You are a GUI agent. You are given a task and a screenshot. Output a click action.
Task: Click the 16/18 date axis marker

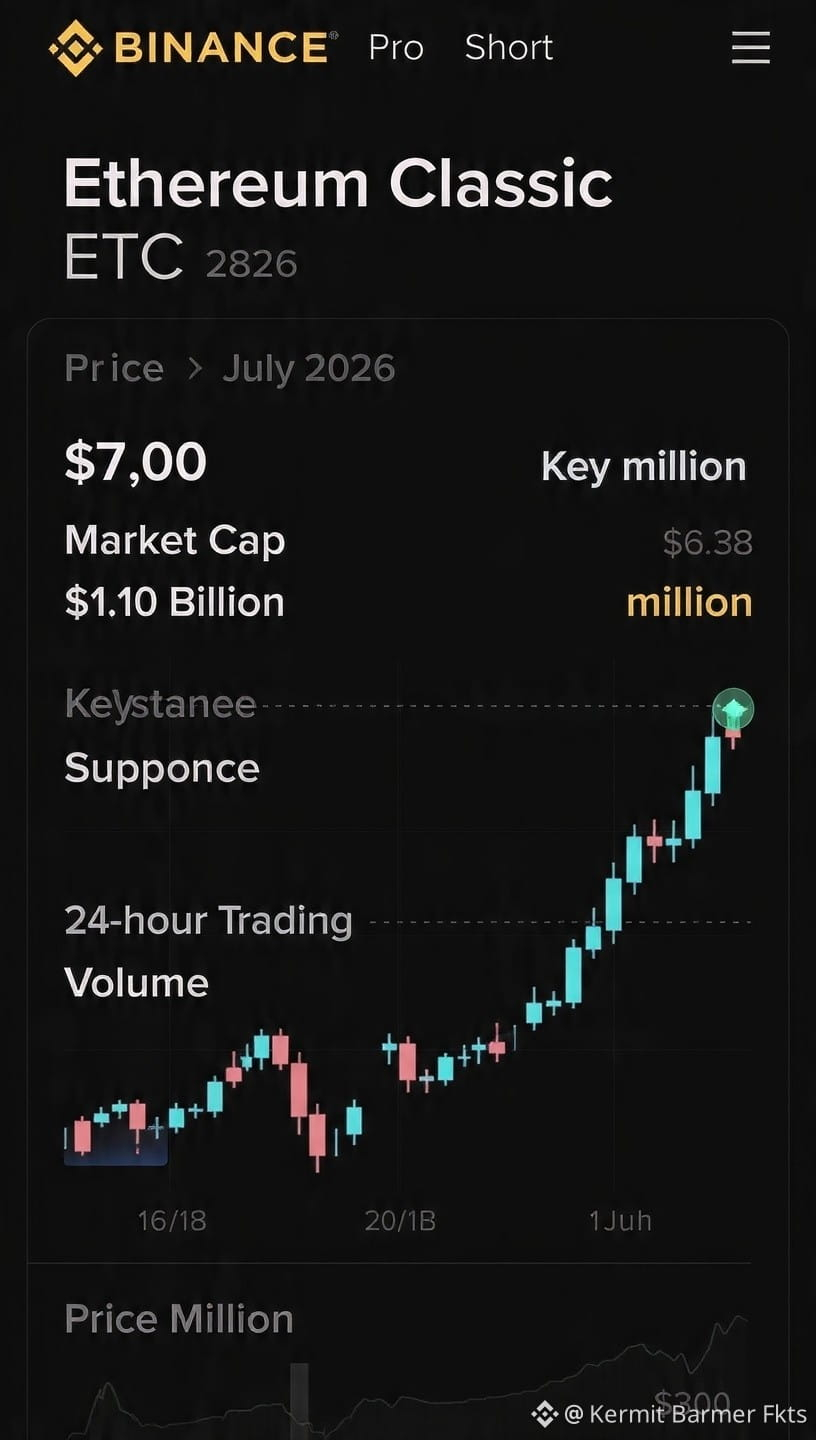[x=172, y=1221]
